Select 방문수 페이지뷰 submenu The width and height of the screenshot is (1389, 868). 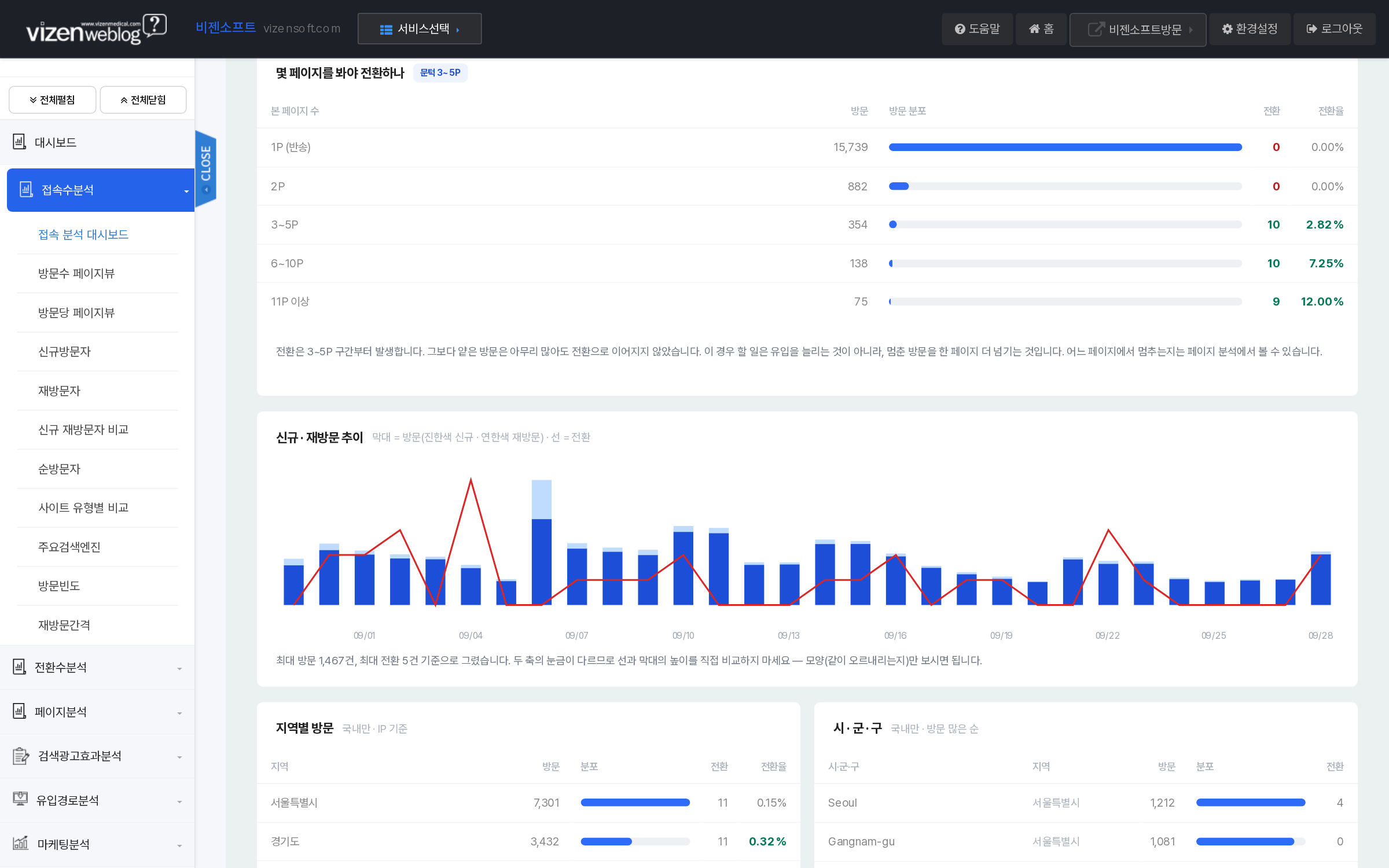click(76, 274)
